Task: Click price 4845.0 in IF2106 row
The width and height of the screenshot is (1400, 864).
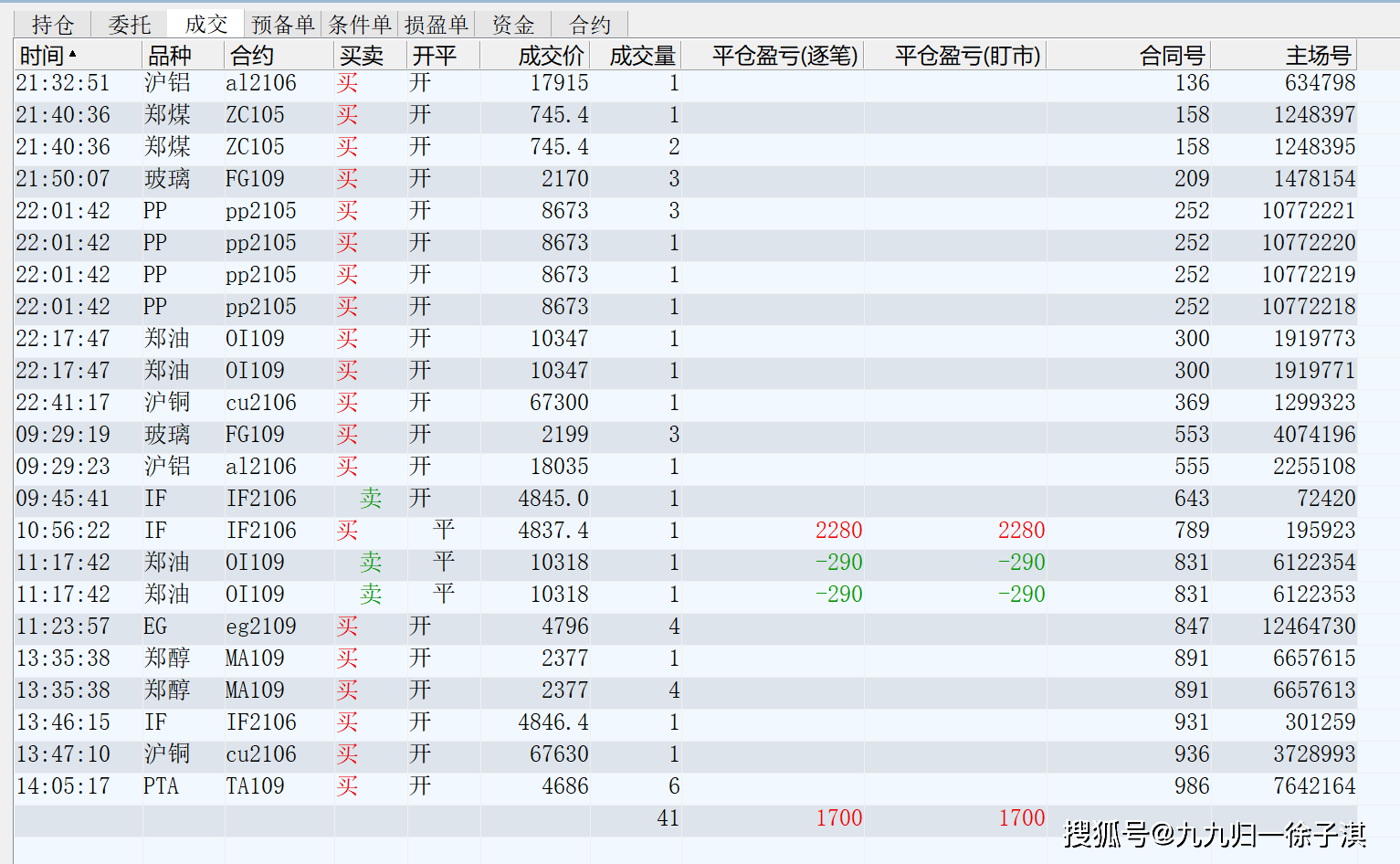Action: pyautogui.click(x=553, y=499)
